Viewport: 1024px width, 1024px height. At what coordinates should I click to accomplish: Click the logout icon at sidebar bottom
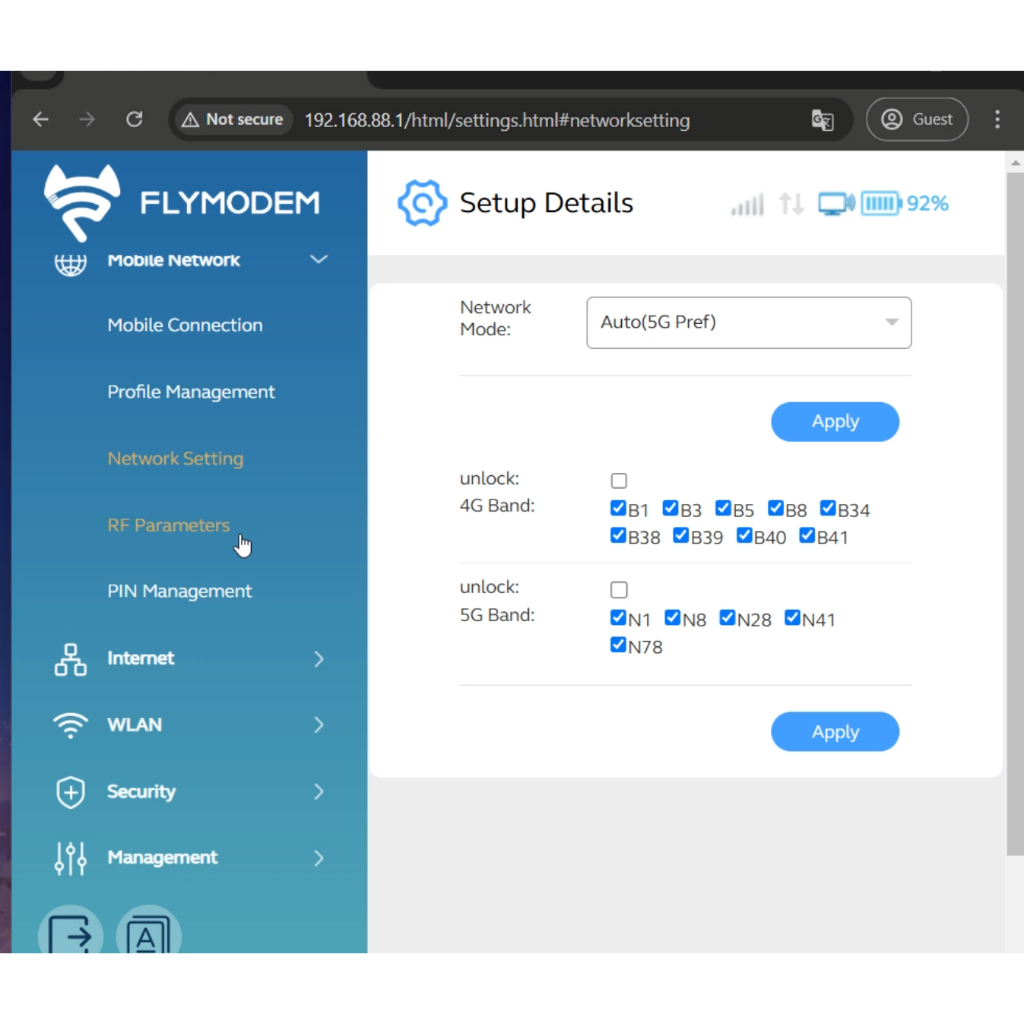pos(71,934)
